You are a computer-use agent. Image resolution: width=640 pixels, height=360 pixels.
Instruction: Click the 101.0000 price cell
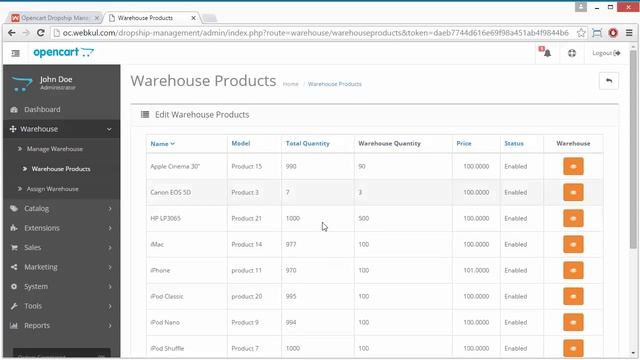pyautogui.click(x=476, y=270)
